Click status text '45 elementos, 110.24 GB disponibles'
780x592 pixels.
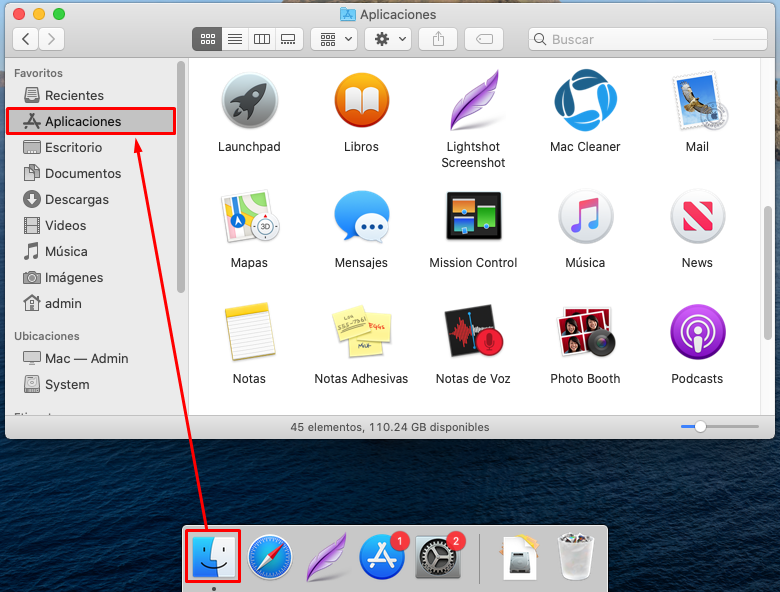tap(390, 427)
